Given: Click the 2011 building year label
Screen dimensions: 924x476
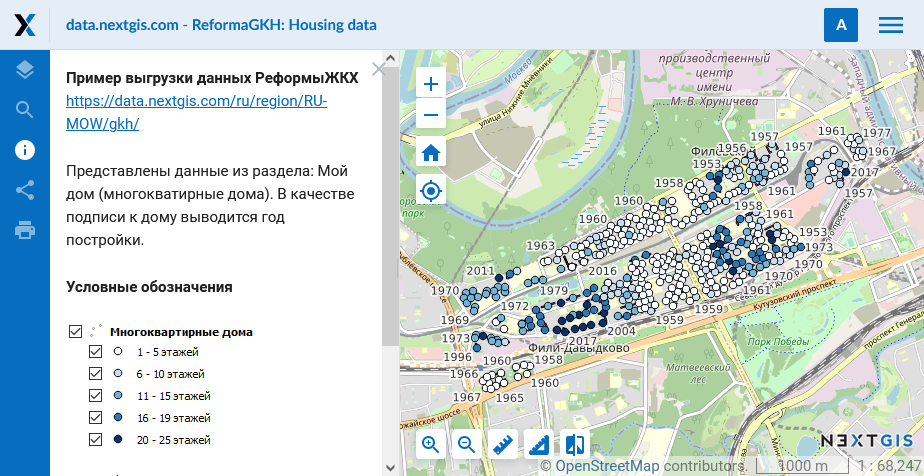Looking at the screenshot, I should [481, 271].
